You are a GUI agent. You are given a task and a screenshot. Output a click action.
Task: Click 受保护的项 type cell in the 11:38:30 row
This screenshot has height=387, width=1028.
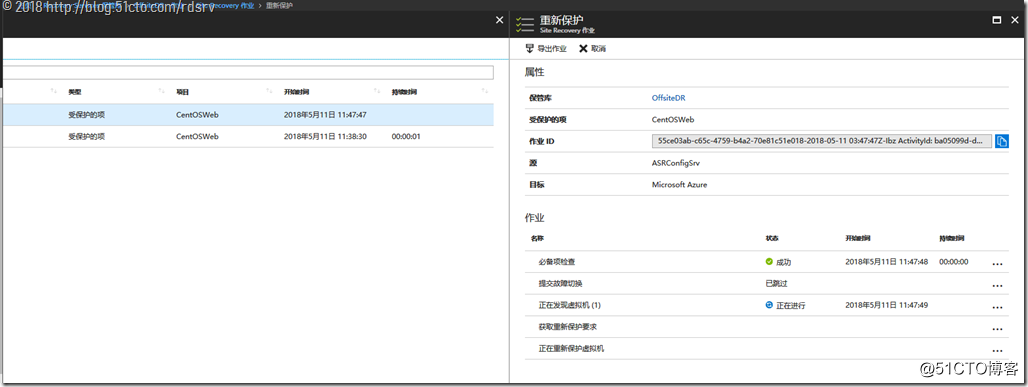(x=87, y=136)
